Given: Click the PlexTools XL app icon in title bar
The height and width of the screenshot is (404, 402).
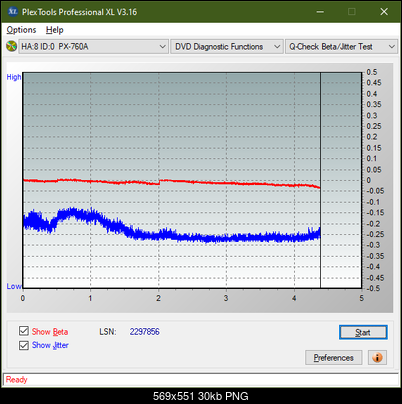Looking at the screenshot, I should [x=13, y=12].
